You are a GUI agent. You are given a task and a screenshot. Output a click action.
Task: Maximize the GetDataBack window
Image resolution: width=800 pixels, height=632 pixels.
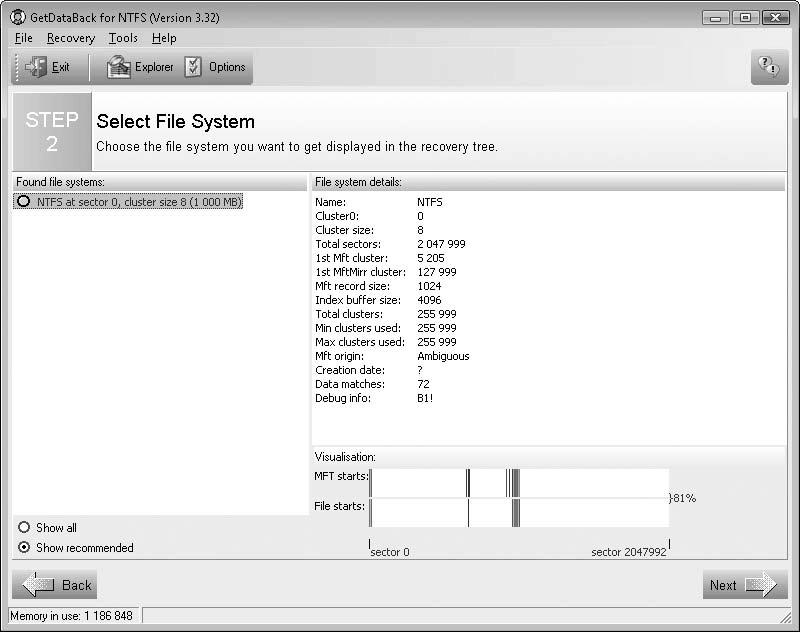point(745,18)
